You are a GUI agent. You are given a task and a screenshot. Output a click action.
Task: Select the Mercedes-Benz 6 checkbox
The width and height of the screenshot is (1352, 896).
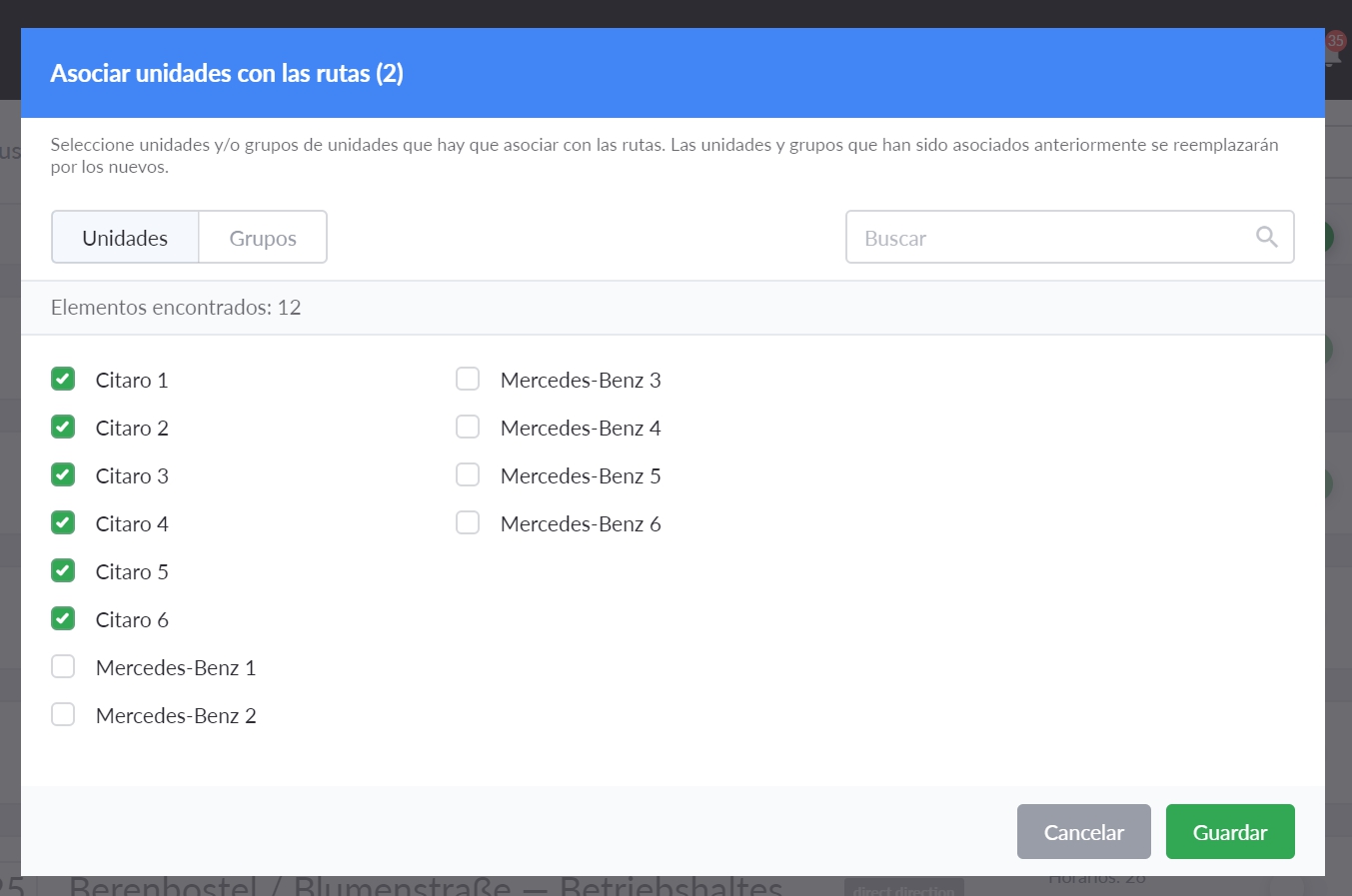pyautogui.click(x=468, y=523)
